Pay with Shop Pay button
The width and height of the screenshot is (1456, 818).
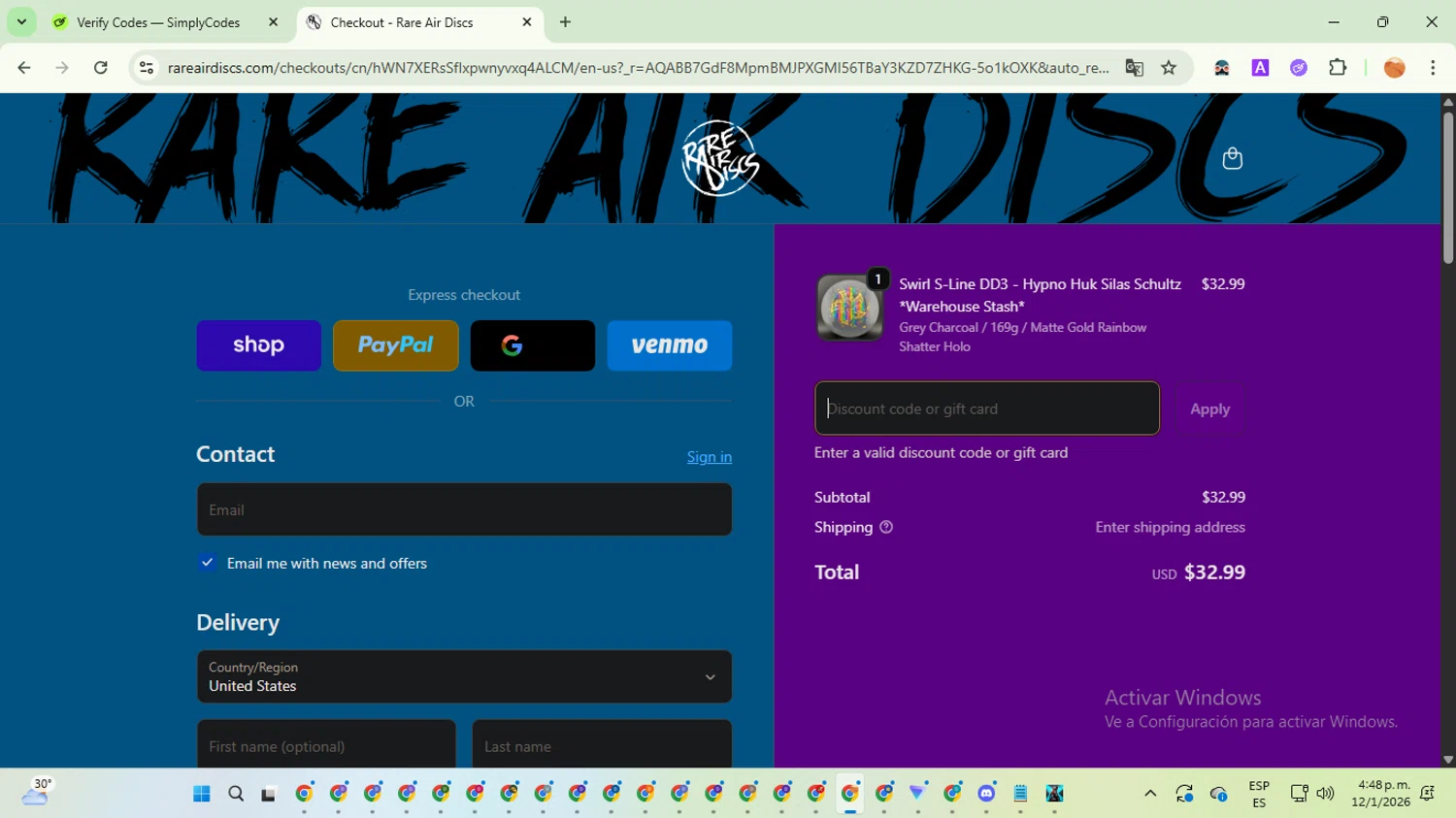tap(258, 345)
